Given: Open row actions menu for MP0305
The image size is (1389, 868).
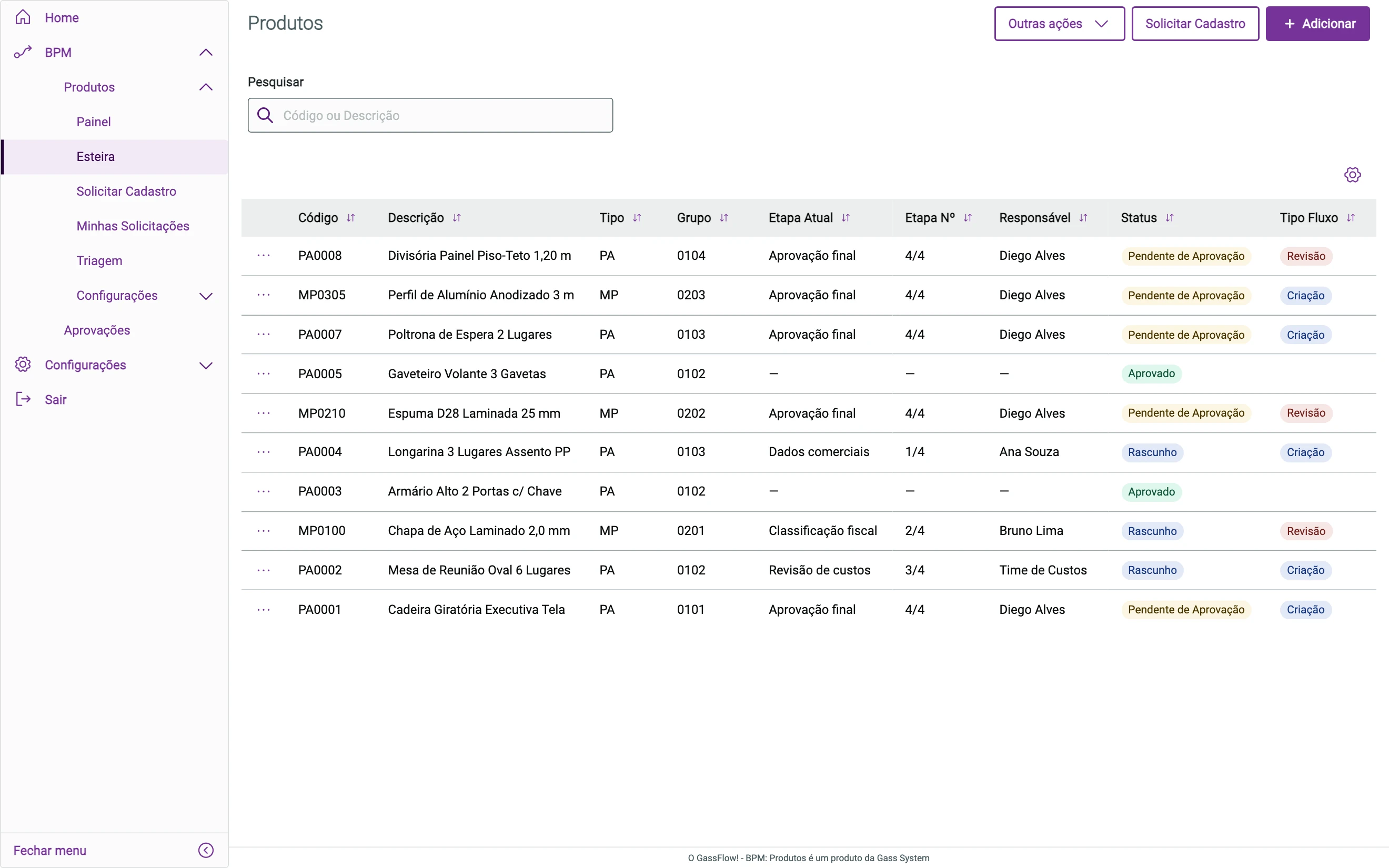Looking at the screenshot, I should point(264,295).
